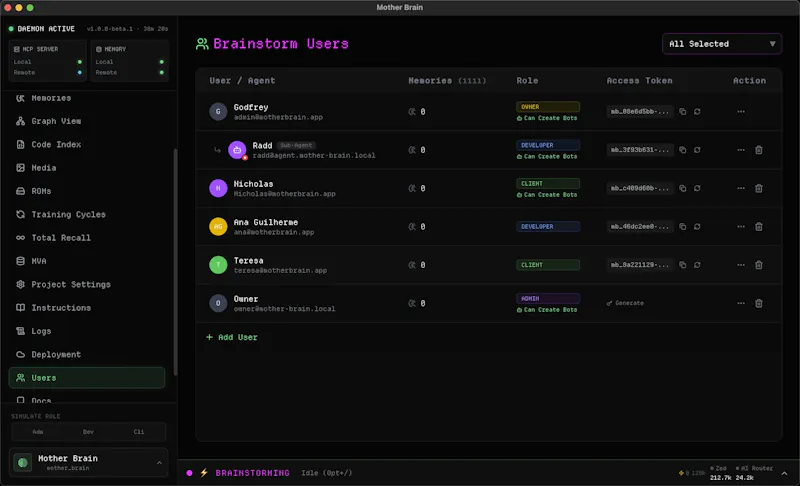This screenshot has width=800, height=486.
Task: Open more actions for Owner row
Action: point(741,303)
